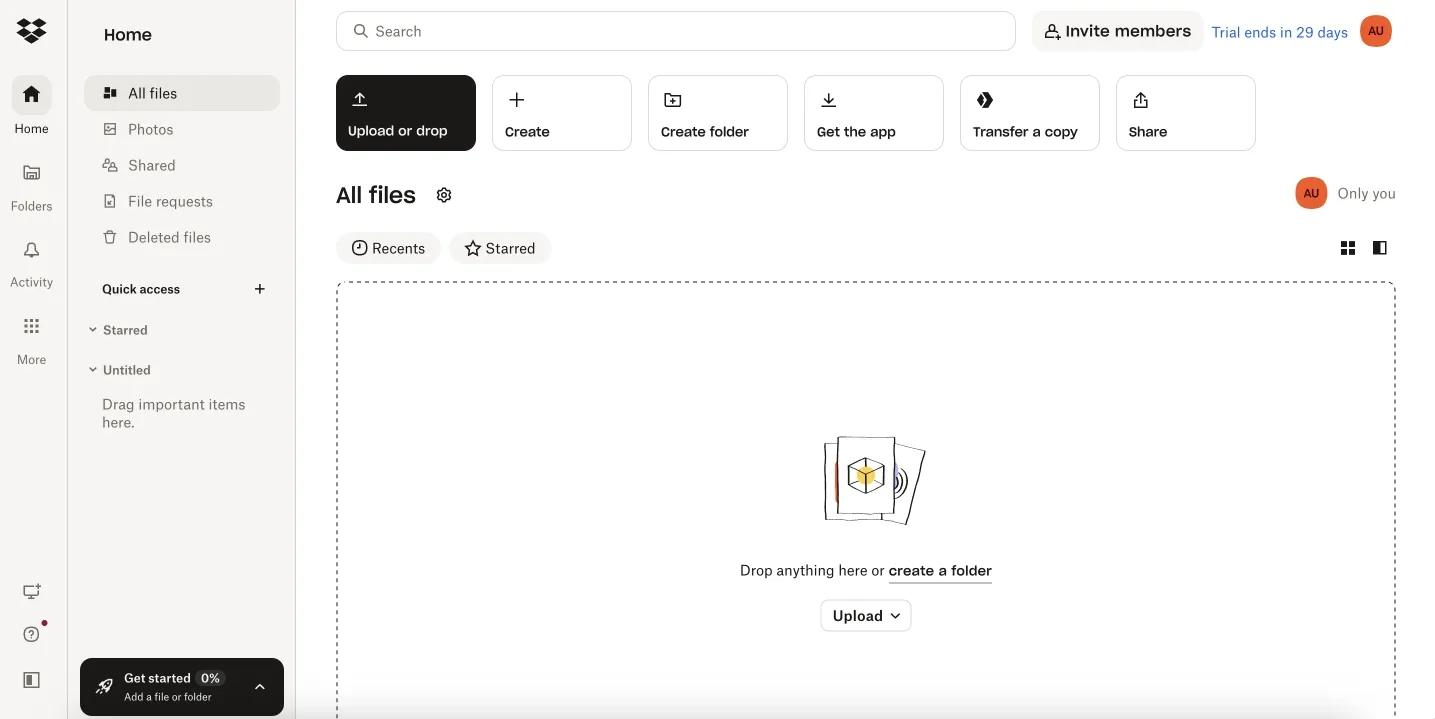Open Deleted files
1435x719 pixels.
tap(167, 237)
